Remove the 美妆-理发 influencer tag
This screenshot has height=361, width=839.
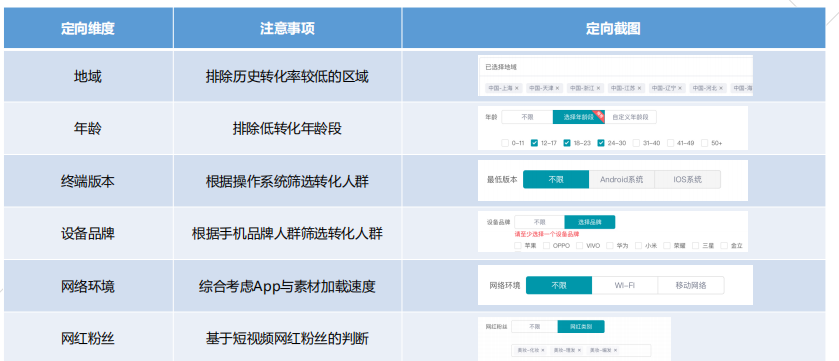click(579, 350)
